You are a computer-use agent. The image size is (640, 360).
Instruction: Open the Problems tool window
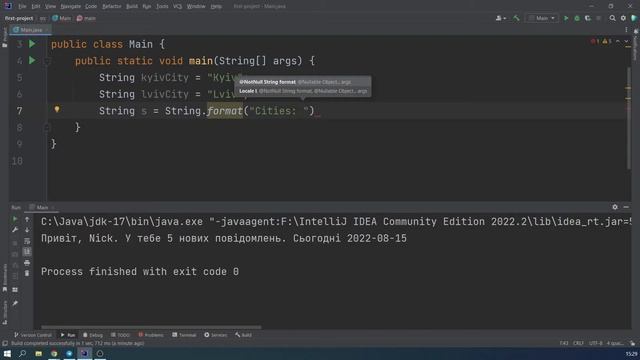tap(151, 335)
